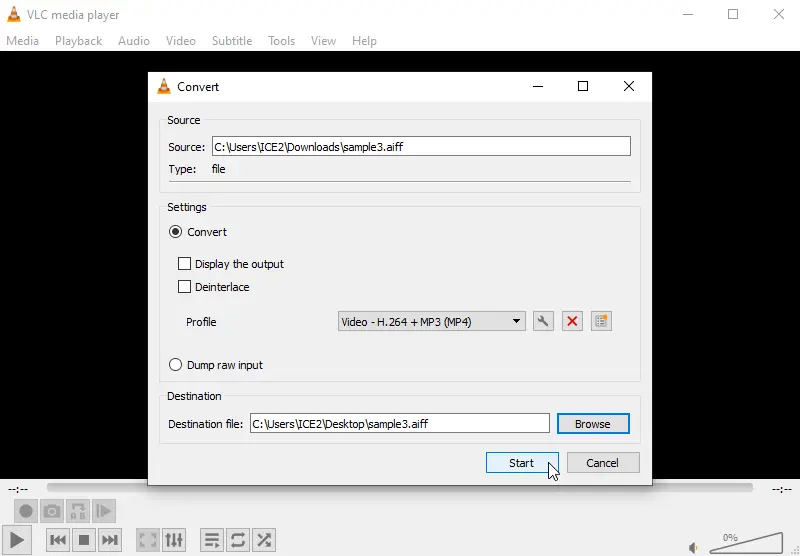Toggle A-B loop button

pyautogui.click(x=78, y=511)
